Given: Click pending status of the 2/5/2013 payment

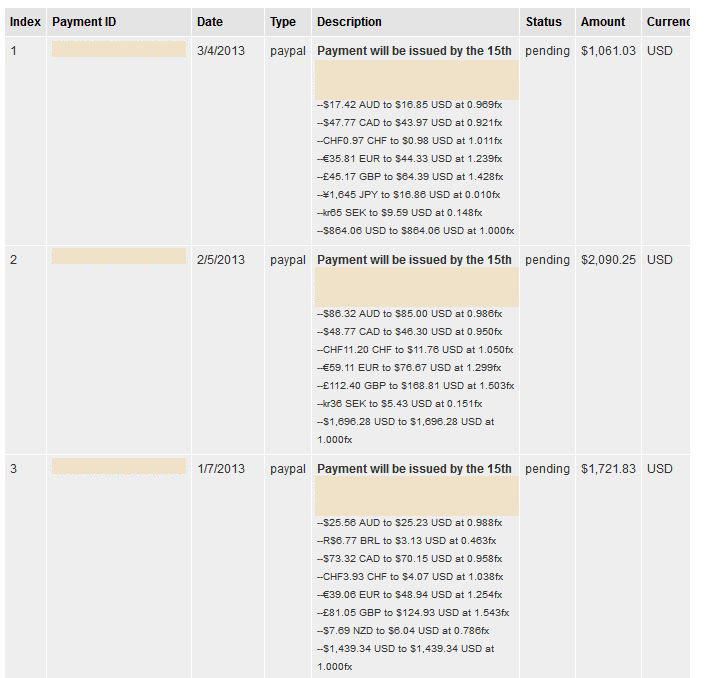Looking at the screenshot, I should [x=547, y=260].
